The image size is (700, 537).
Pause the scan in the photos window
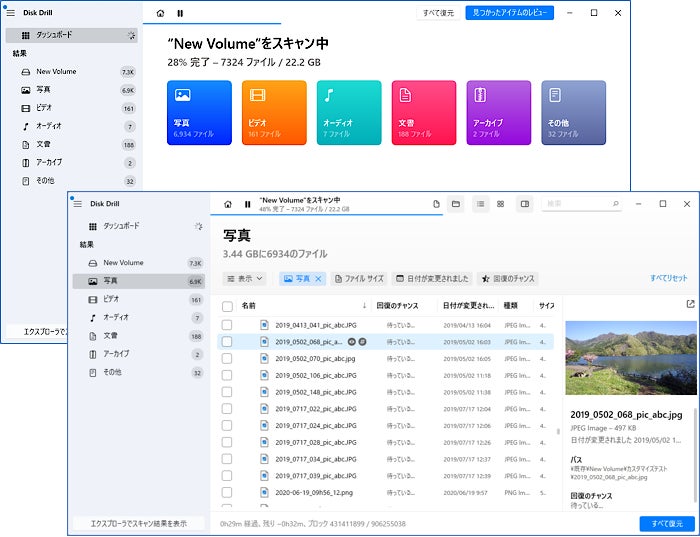[247, 204]
